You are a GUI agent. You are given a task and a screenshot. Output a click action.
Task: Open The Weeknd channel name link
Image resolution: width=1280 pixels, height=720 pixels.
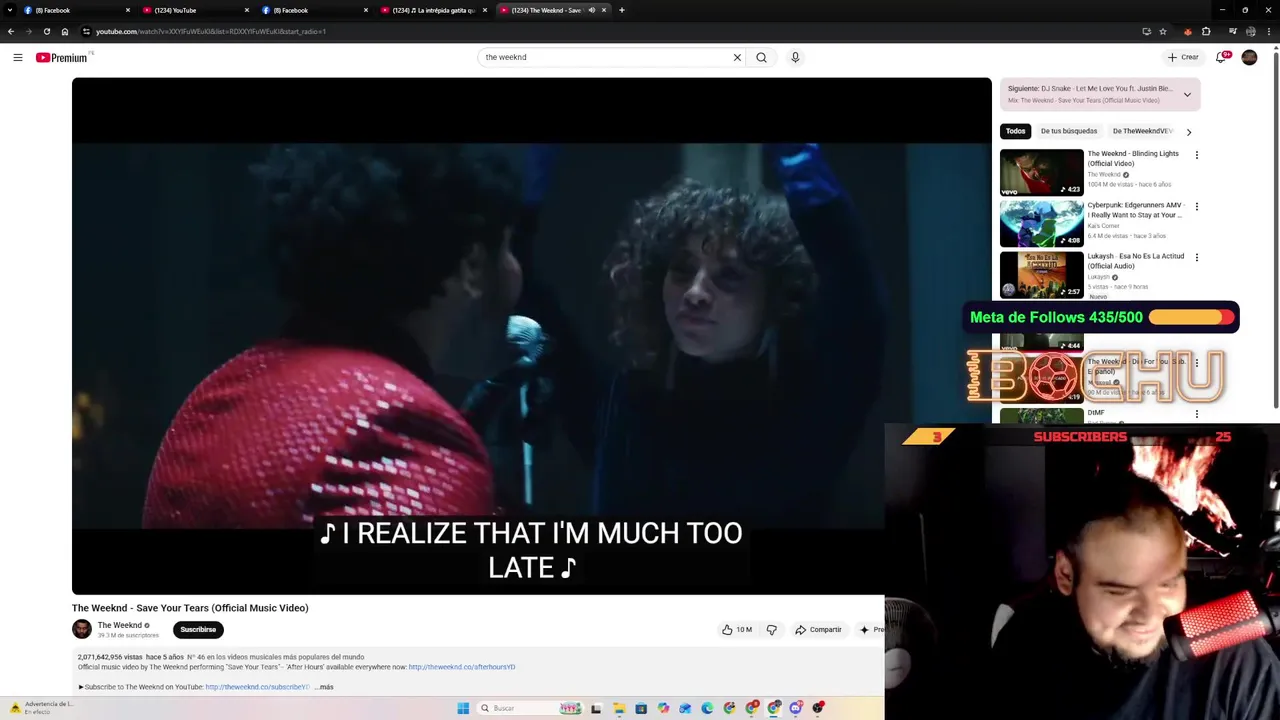(119, 625)
